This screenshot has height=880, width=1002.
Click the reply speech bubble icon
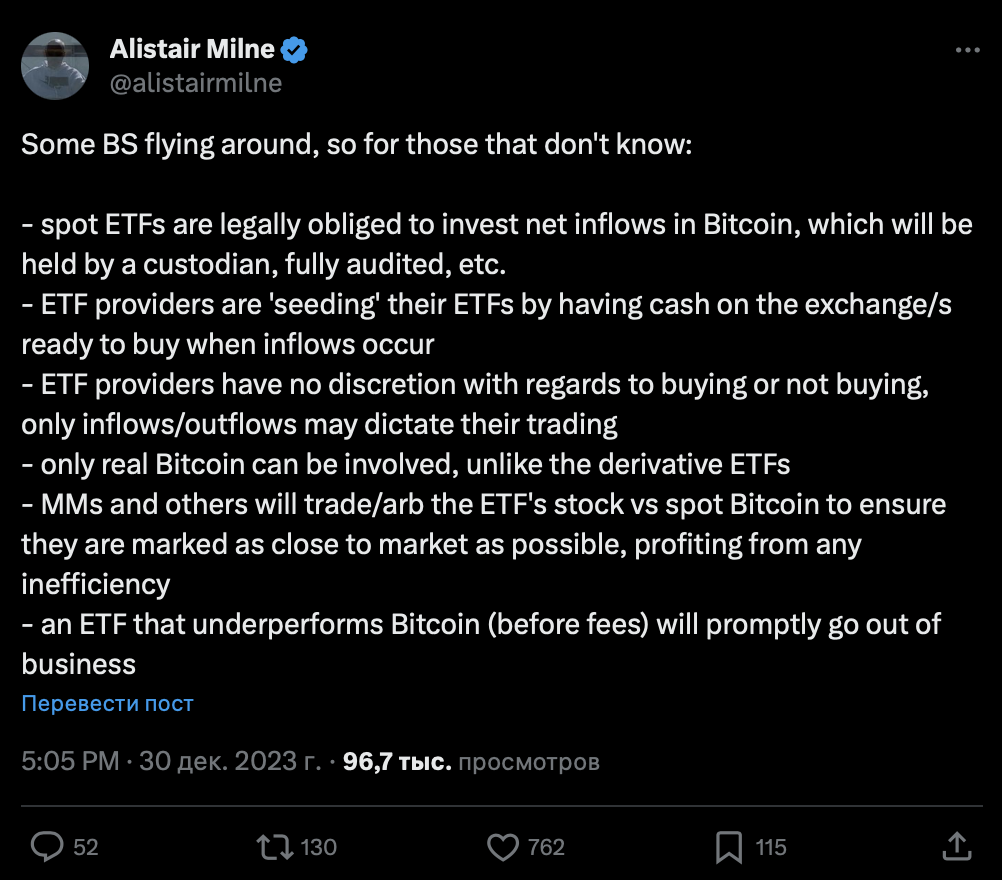click(47, 847)
